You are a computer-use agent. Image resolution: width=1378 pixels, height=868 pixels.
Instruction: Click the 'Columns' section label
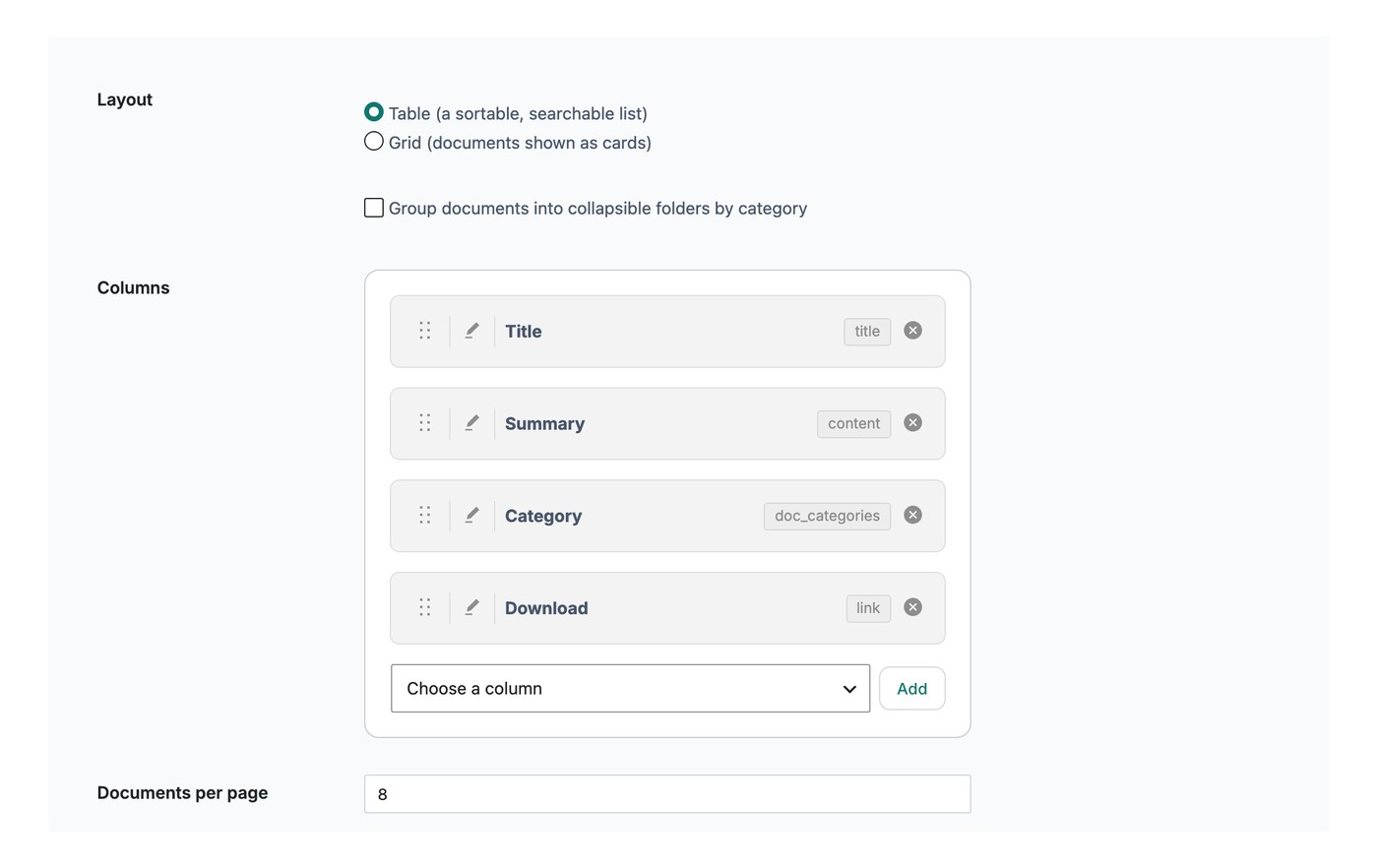(133, 287)
